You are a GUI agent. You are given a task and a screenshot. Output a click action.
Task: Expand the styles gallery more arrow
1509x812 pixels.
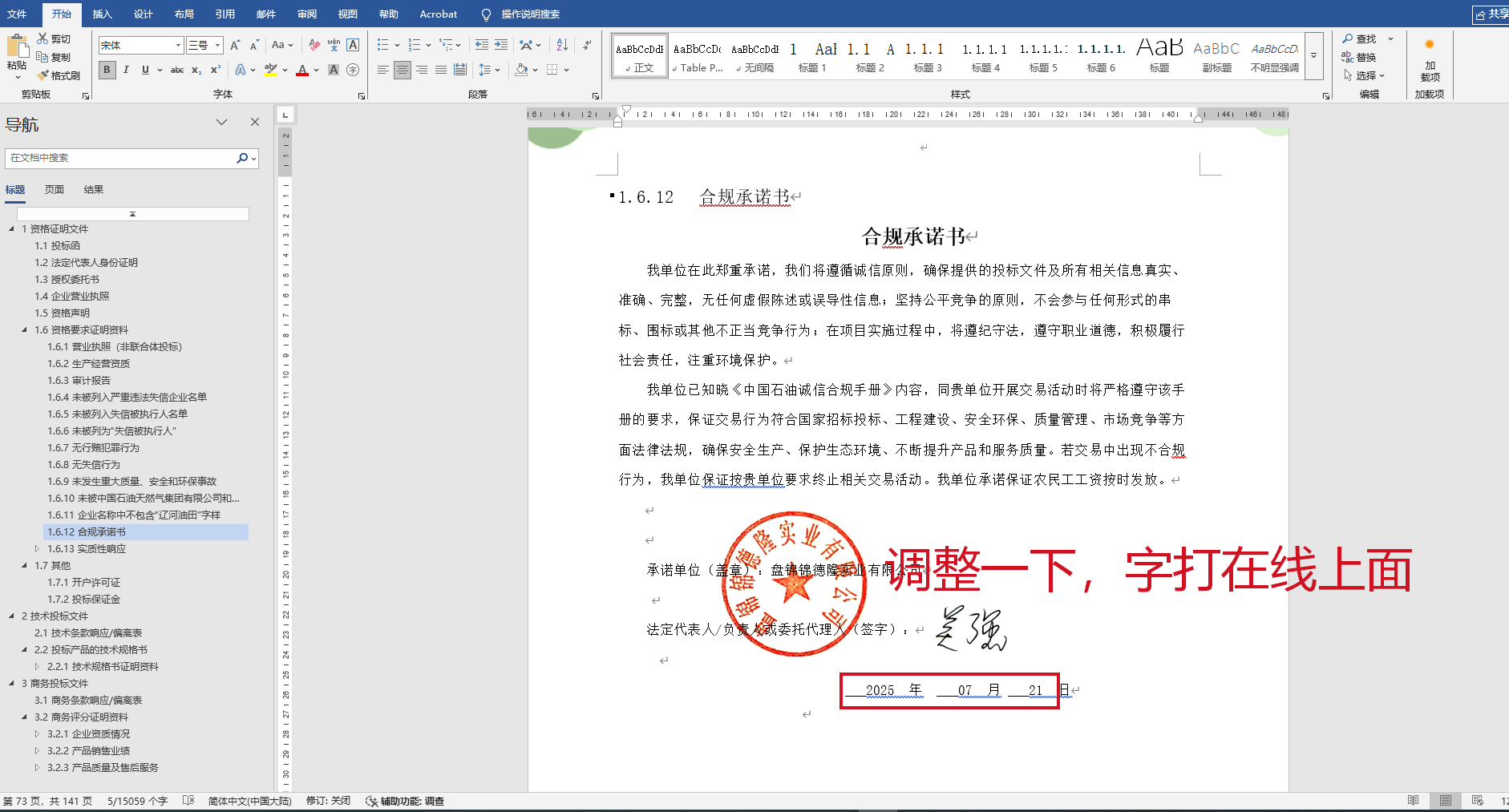click(1314, 56)
